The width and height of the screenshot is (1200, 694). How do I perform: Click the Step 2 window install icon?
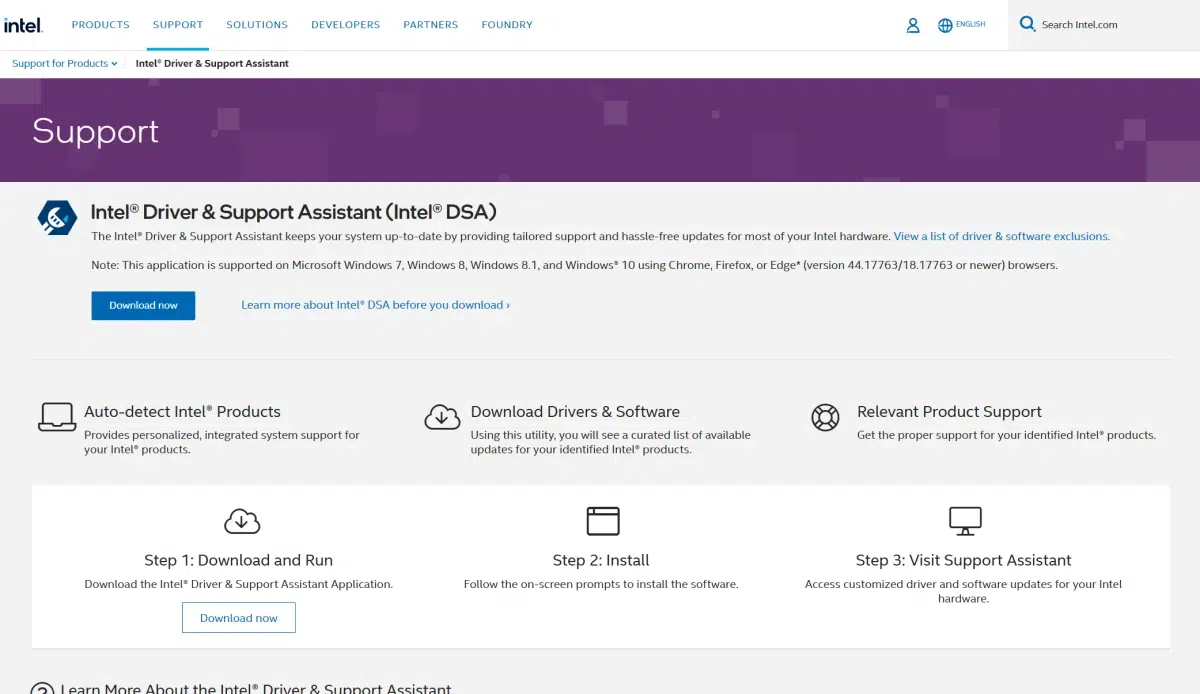click(603, 521)
